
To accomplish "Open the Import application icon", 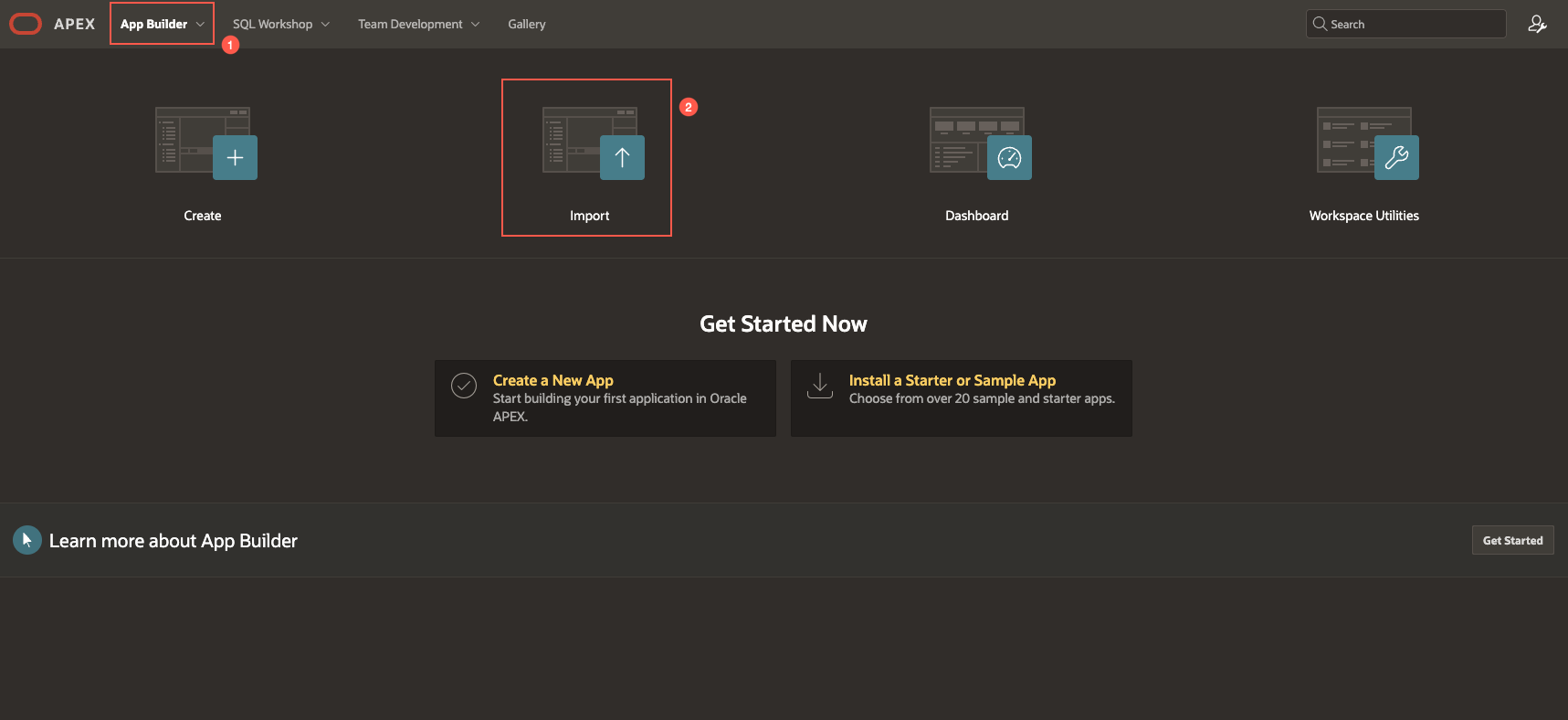I will pyautogui.click(x=594, y=143).
